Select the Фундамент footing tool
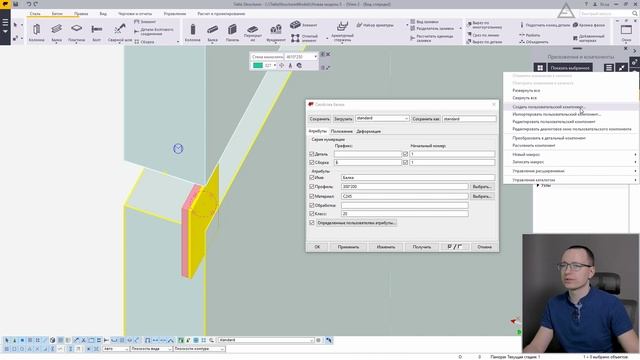 [x=276, y=32]
